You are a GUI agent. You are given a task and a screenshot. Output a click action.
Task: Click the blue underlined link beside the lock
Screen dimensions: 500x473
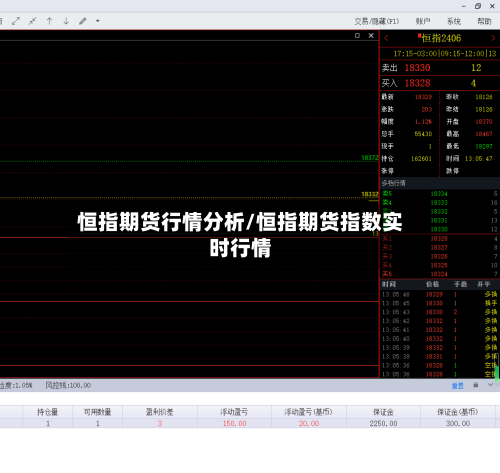(457, 386)
